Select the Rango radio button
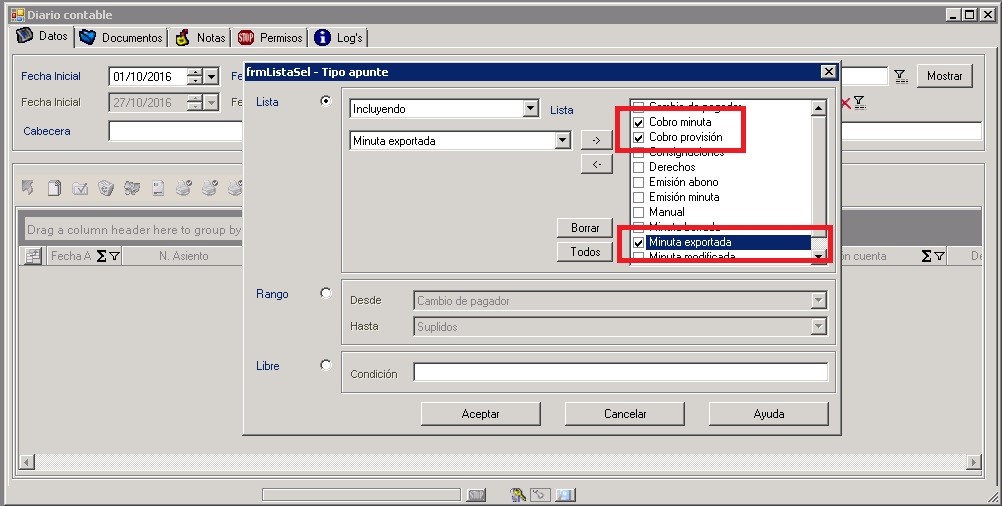This screenshot has height=506, width=1002. [x=325, y=293]
